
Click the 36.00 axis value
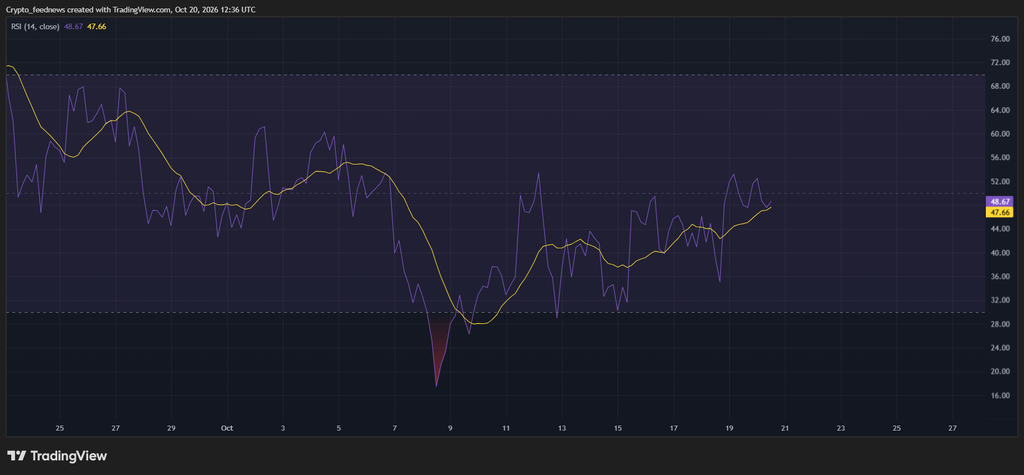pos(1000,276)
